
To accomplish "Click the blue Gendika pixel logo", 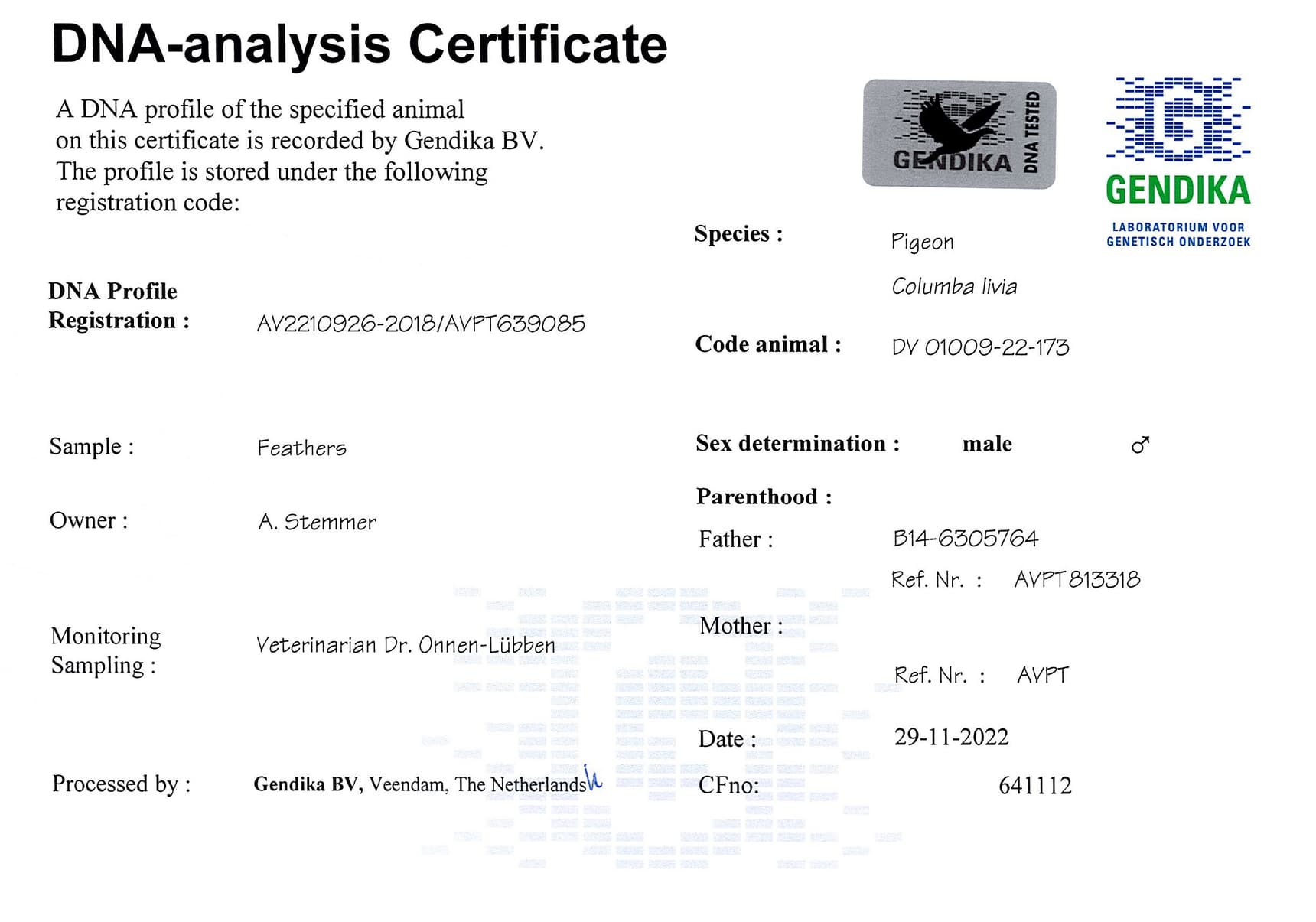I will (1178, 119).
